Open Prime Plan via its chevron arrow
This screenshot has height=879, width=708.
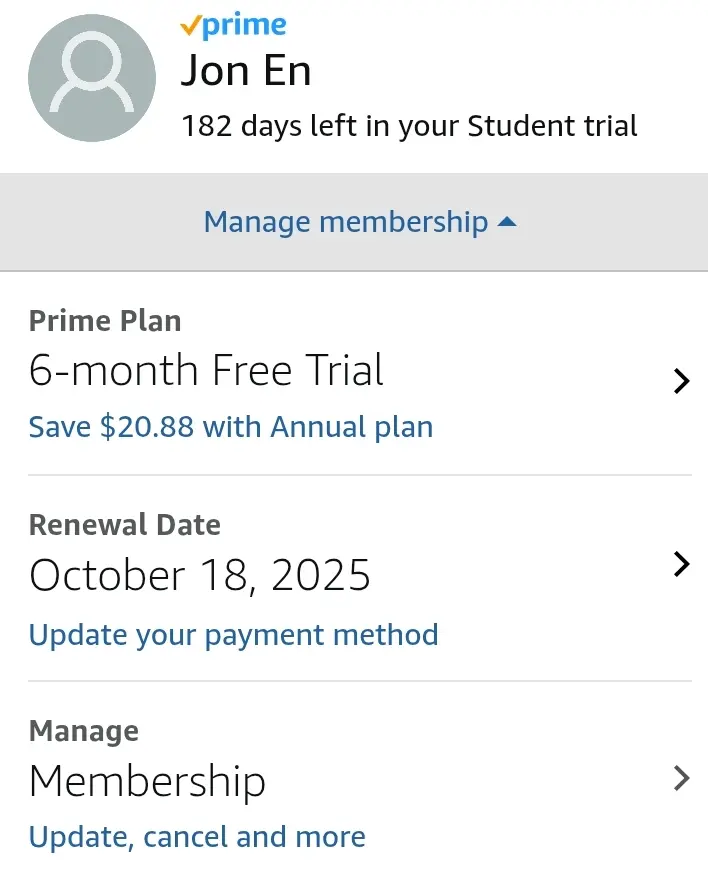tap(682, 381)
